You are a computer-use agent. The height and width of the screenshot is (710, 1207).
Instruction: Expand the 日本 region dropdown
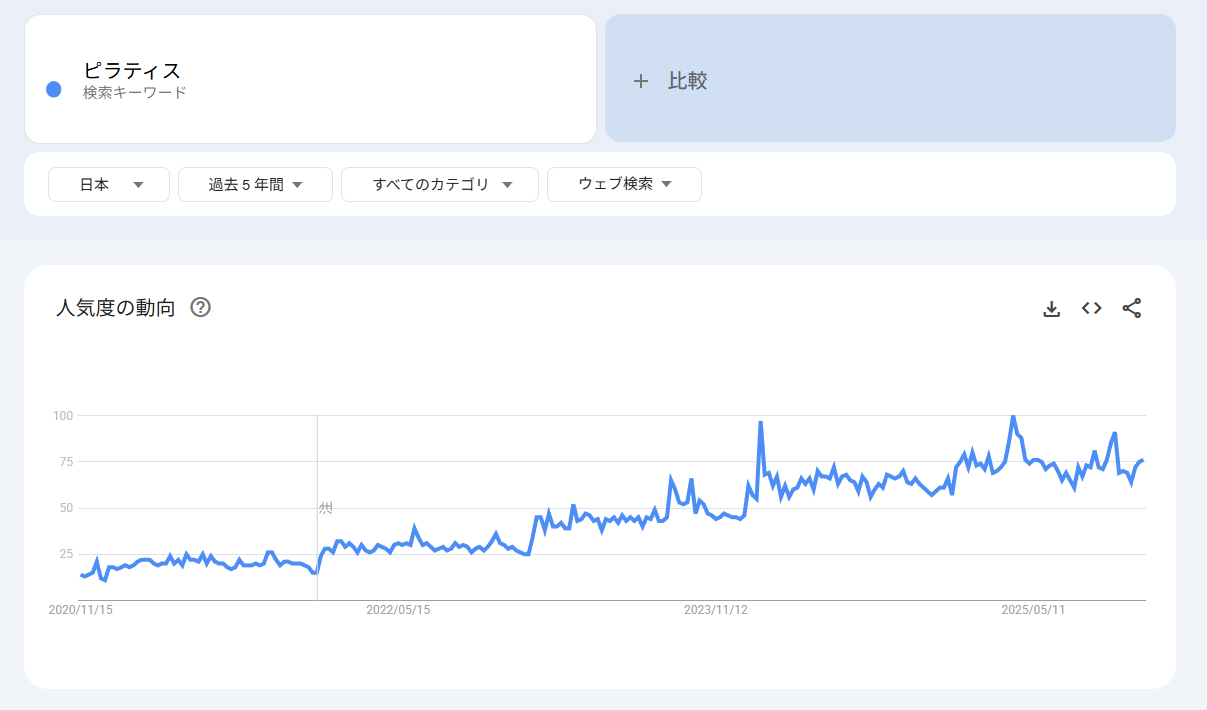pyautogui.click(x=109, y=184)
